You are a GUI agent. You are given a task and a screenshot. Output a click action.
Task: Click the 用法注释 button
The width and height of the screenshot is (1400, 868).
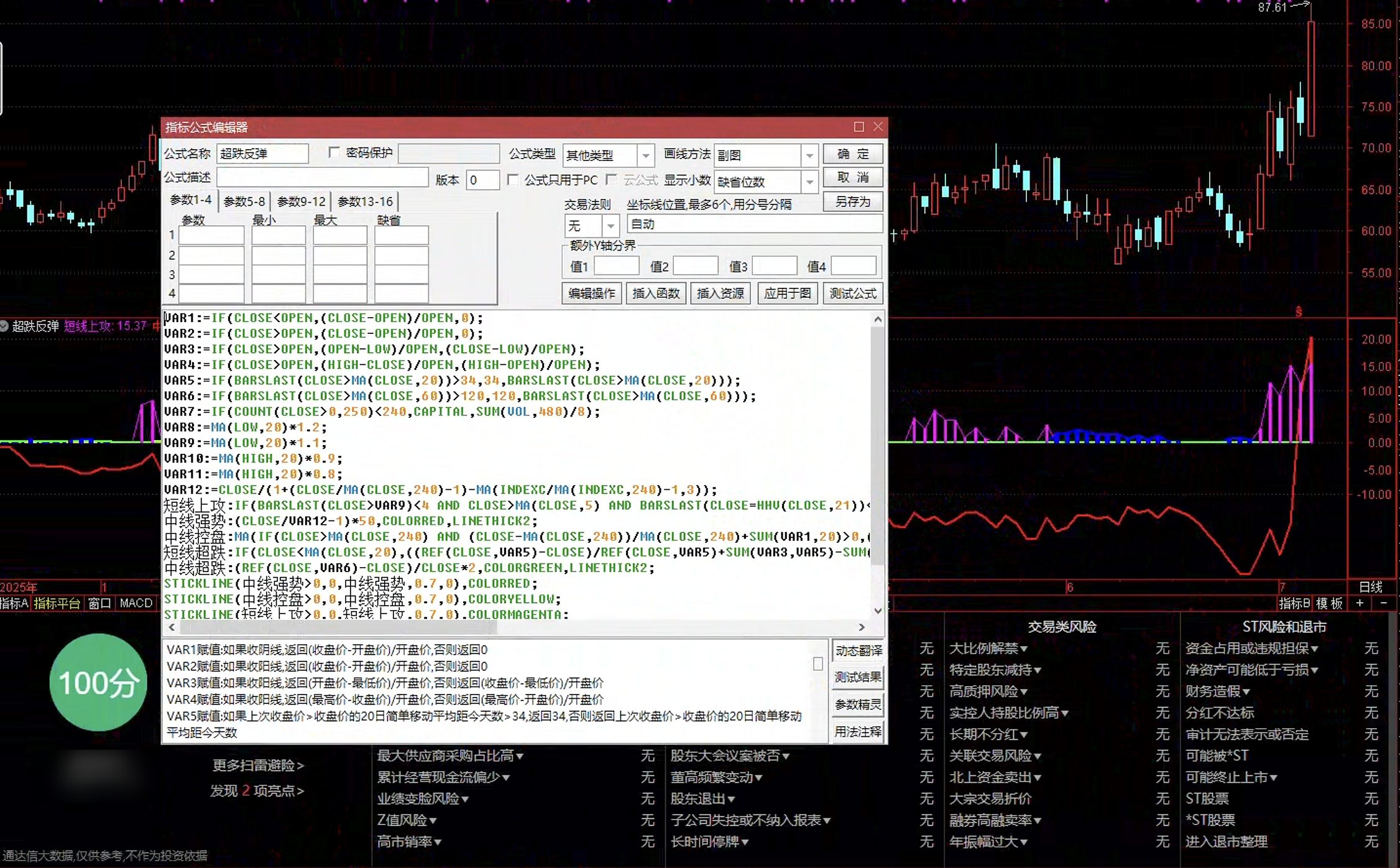tap(858, 732)
